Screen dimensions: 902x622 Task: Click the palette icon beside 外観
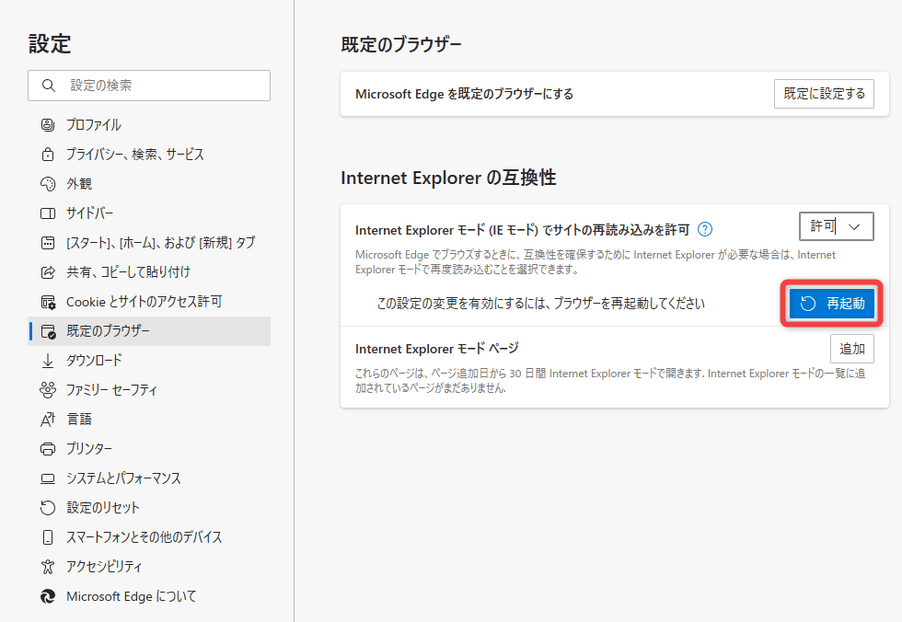48,184
